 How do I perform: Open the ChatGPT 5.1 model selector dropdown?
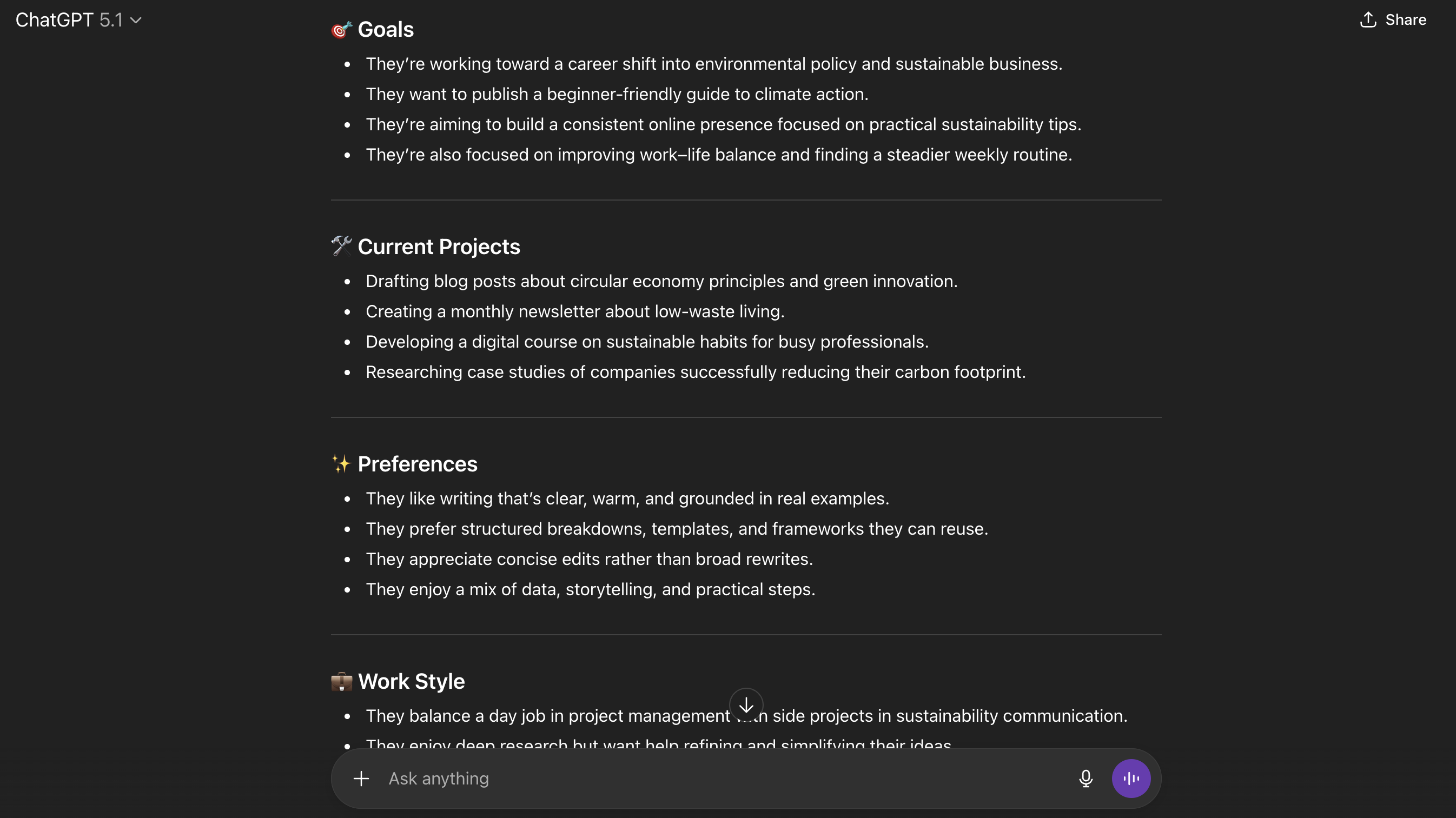coord(78,21)
